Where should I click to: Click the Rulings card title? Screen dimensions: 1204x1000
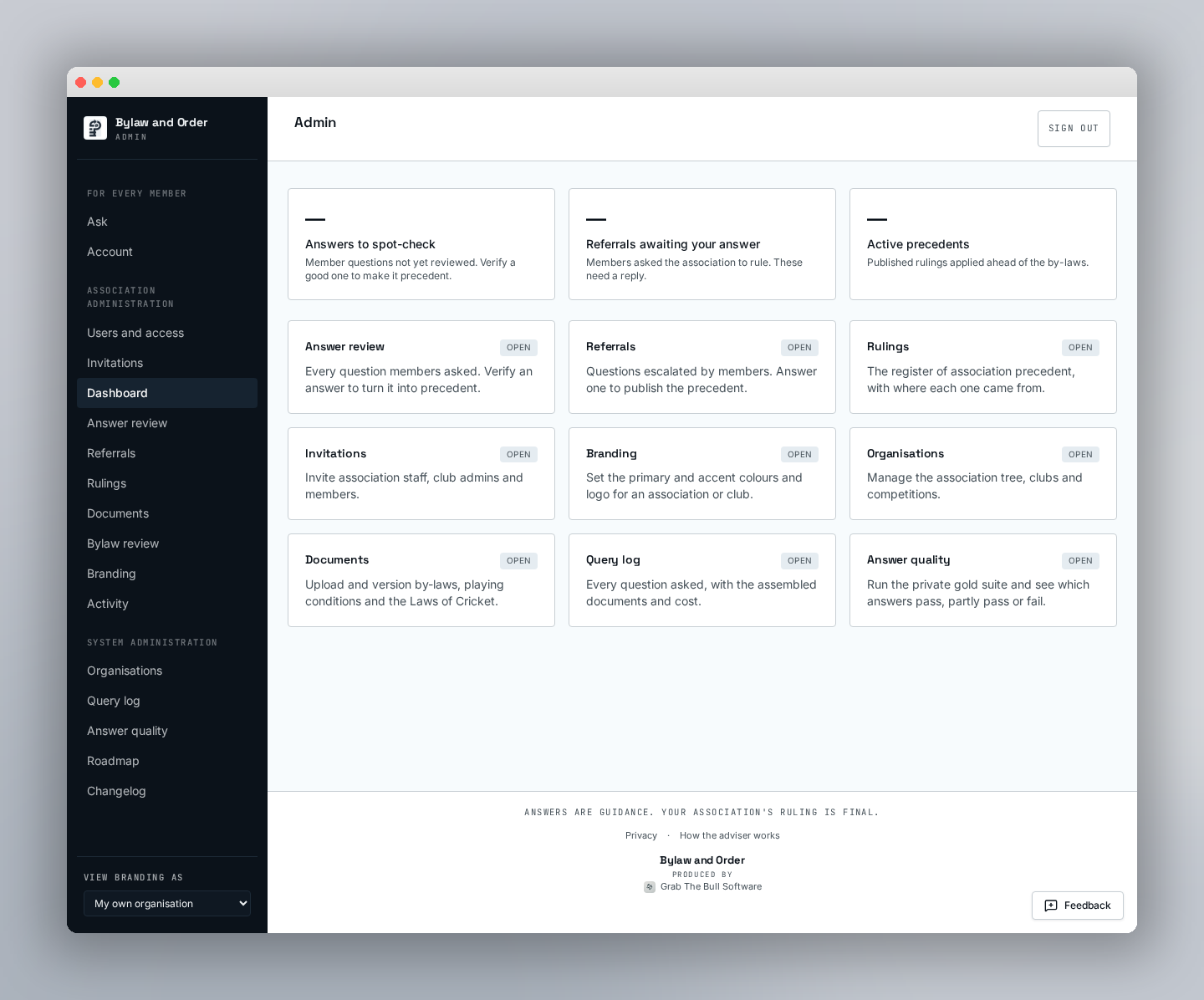tap(888, 347)
